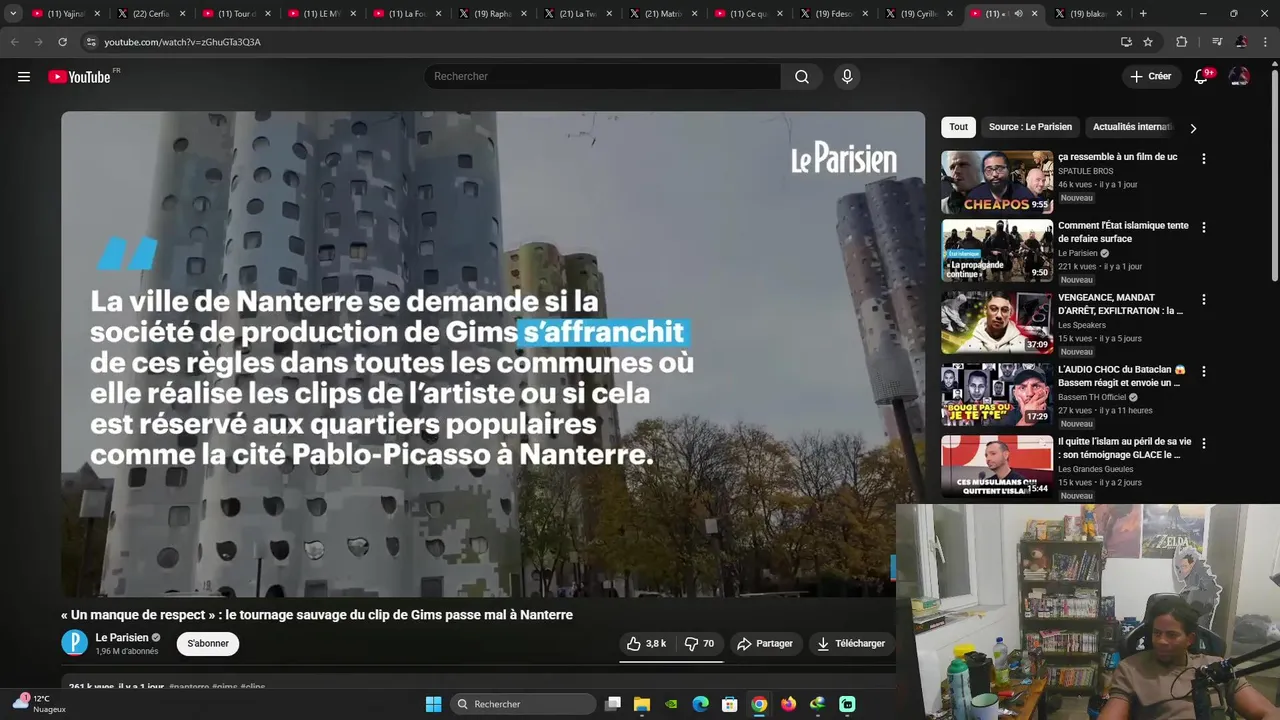Close the '(11) La Fou' tab

[x=438, y=14]
